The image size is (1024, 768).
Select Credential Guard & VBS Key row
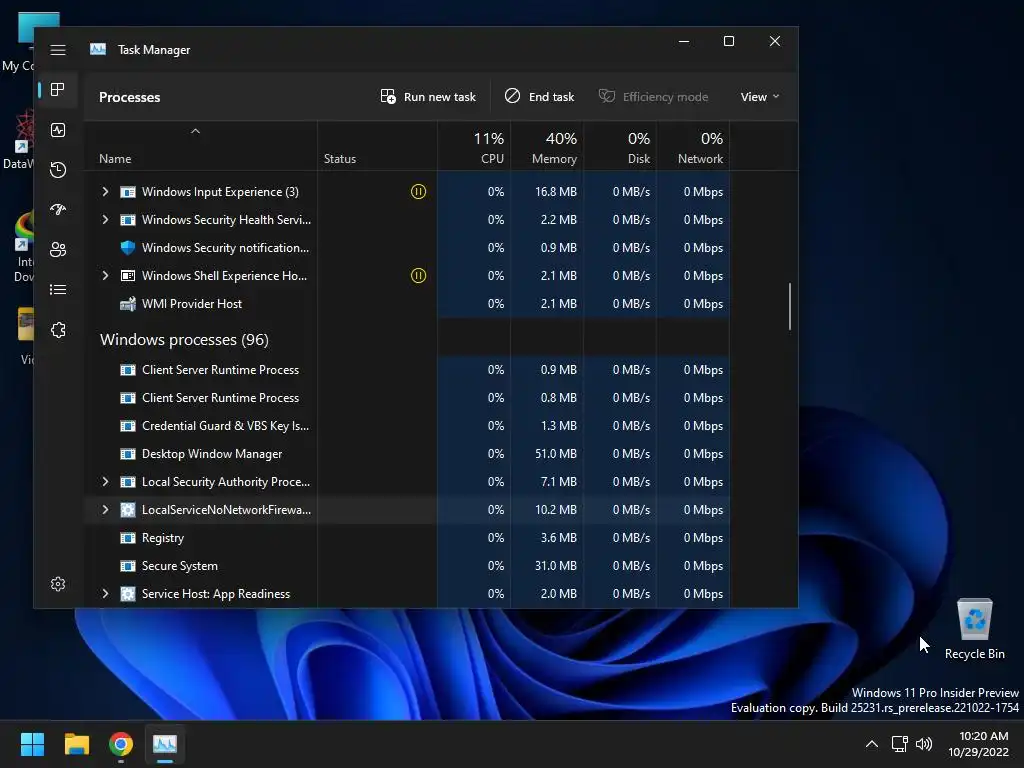[407, 426]
